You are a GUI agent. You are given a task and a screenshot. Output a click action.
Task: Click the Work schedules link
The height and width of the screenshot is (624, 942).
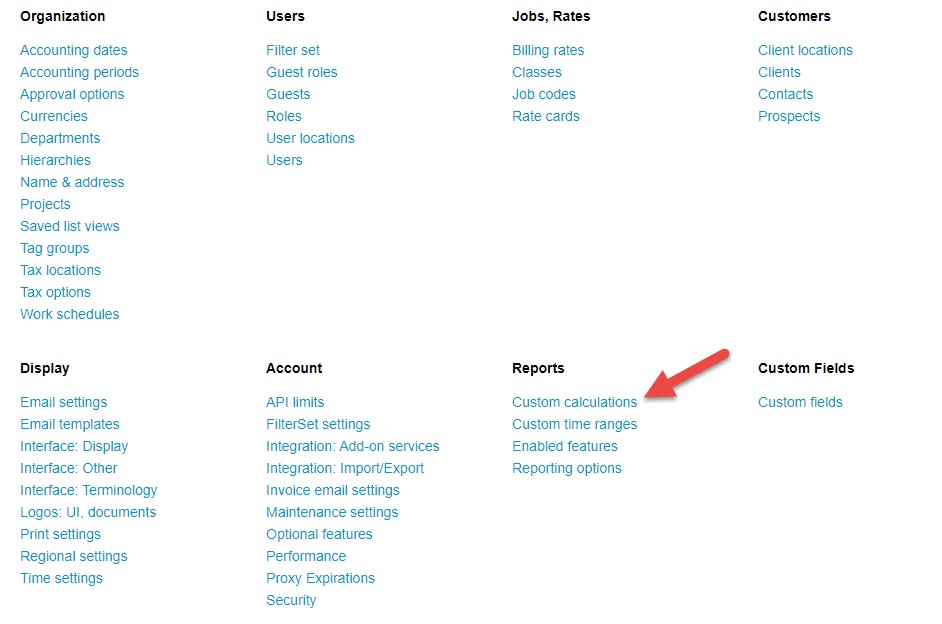(69, 314)
